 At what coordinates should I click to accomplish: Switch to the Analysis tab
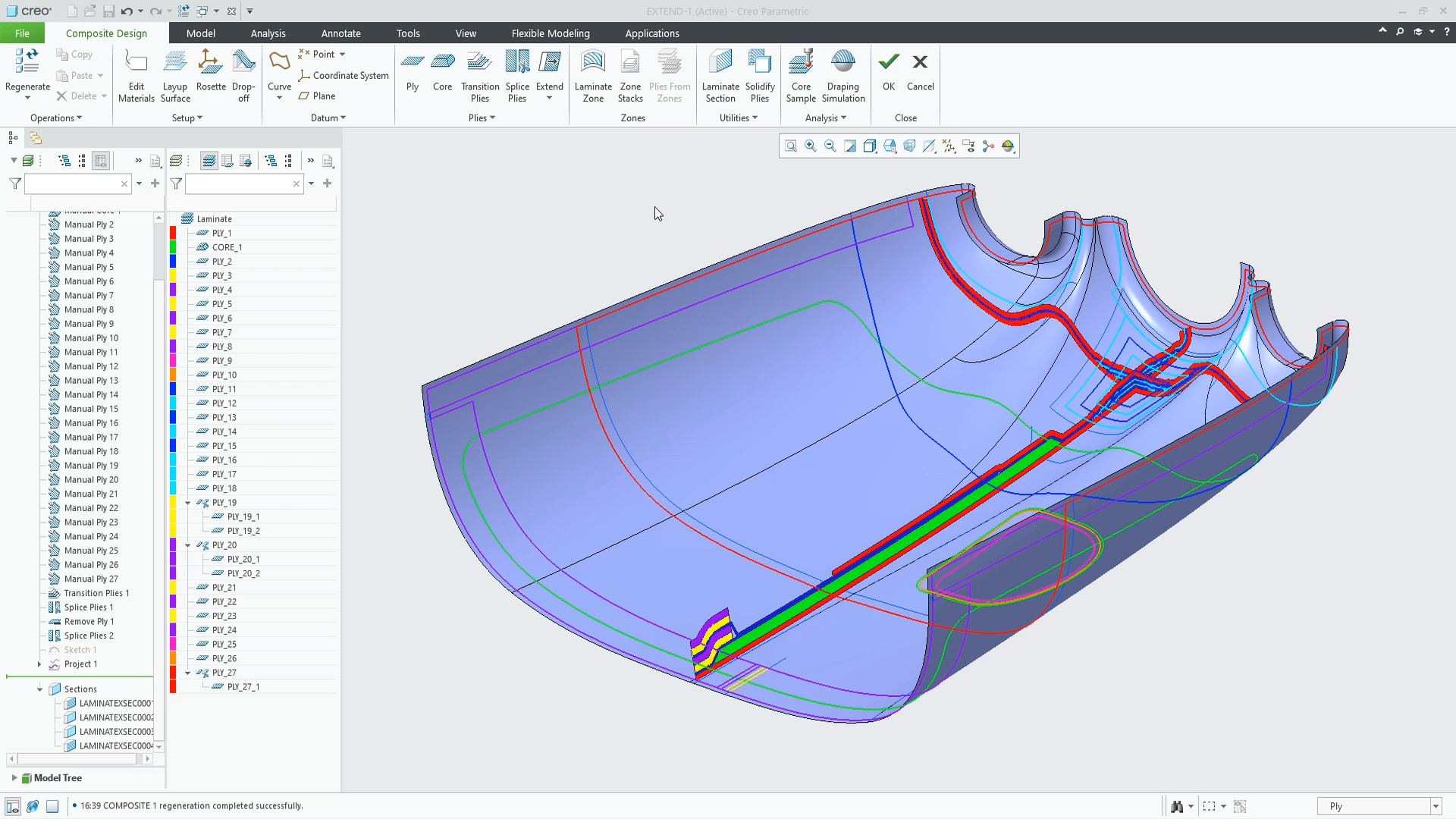tap(268, 33)
